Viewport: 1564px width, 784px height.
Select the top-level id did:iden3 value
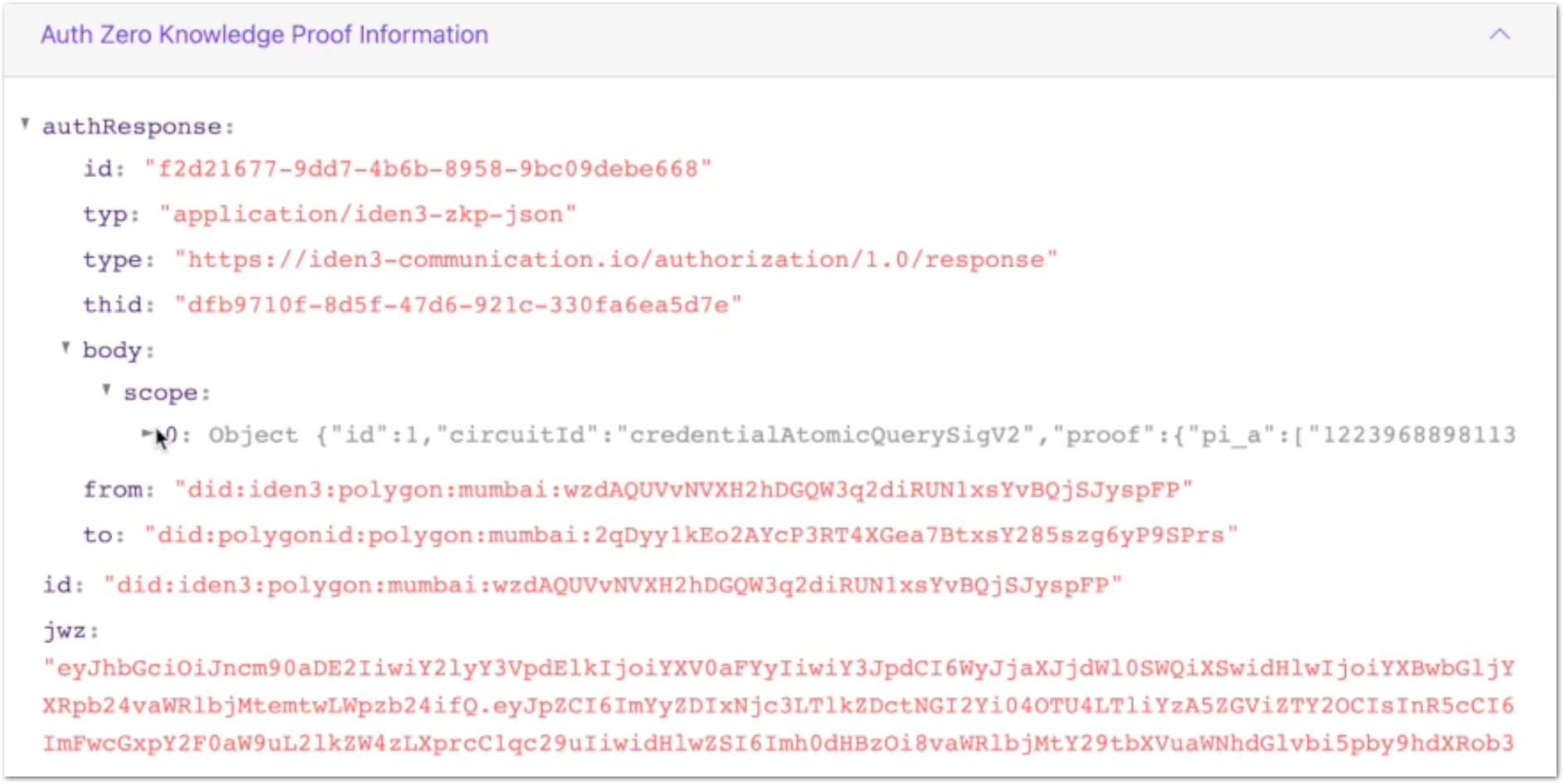pyautogui.click(x=613, y=585)
